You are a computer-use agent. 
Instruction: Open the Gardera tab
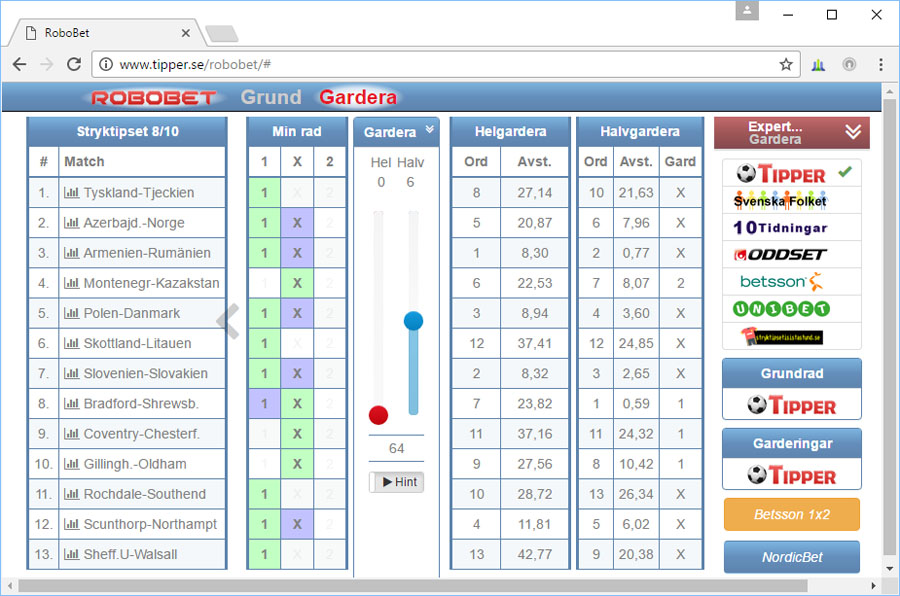[358, 97]
